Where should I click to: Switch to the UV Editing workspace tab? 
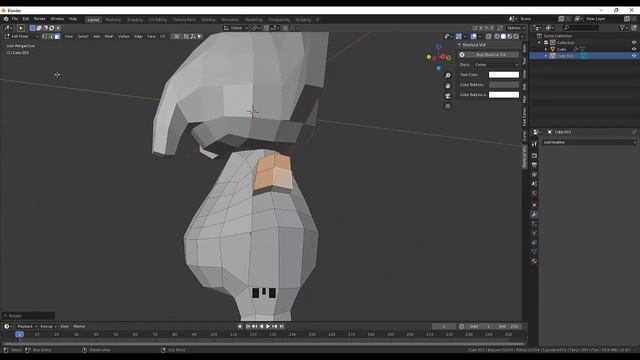click(x=158, y=20)
